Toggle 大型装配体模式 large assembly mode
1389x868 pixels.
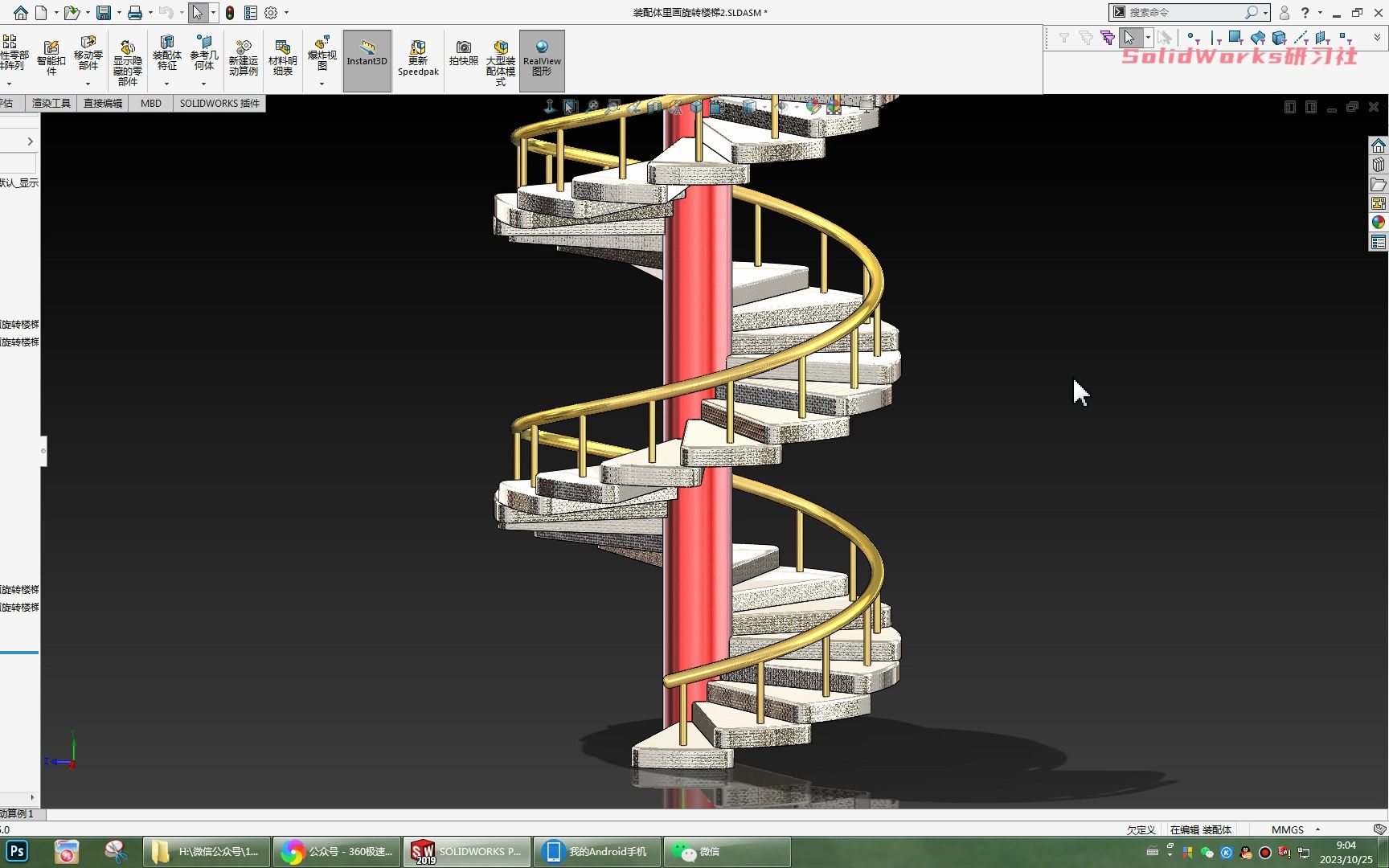pyautogui.click(x=501, y=63)
